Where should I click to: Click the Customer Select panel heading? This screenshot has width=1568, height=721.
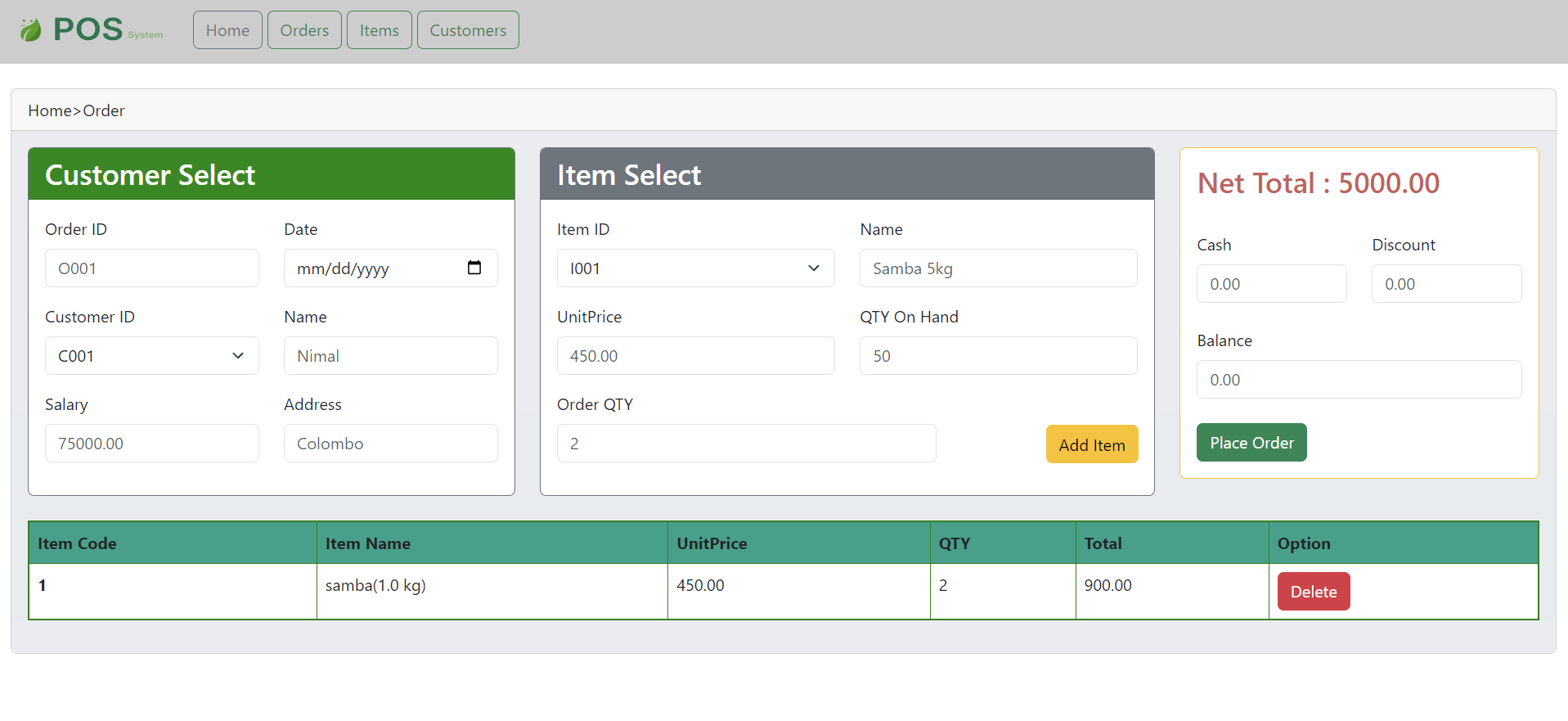(151, 175)
